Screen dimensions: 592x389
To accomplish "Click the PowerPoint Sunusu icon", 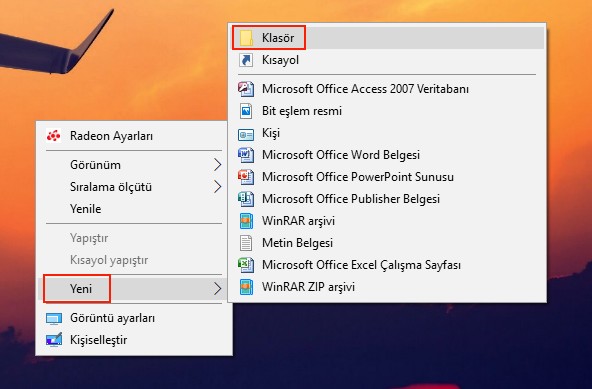I will pyautogui.click(x=246, y=177).
